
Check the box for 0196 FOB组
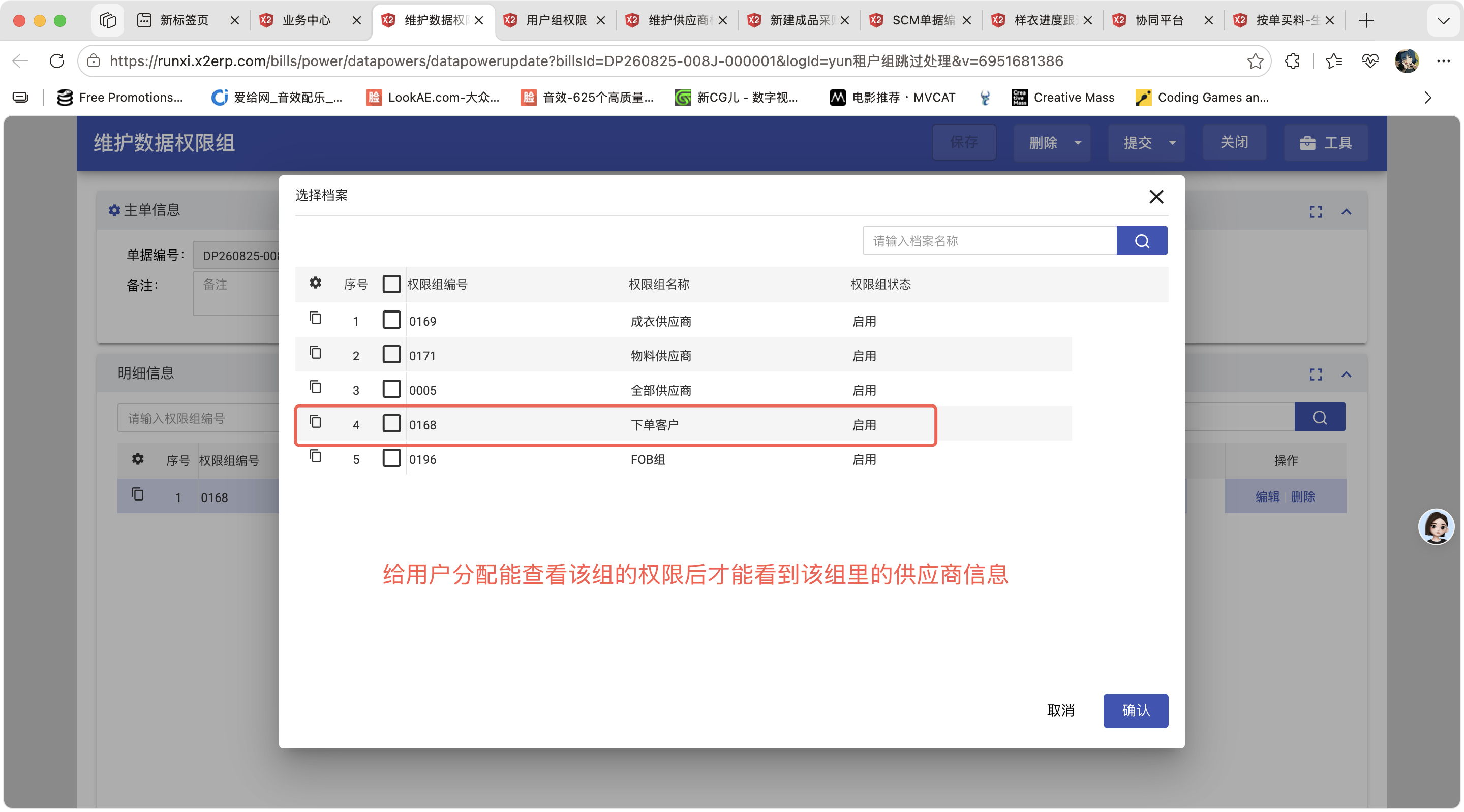(391, 458)
